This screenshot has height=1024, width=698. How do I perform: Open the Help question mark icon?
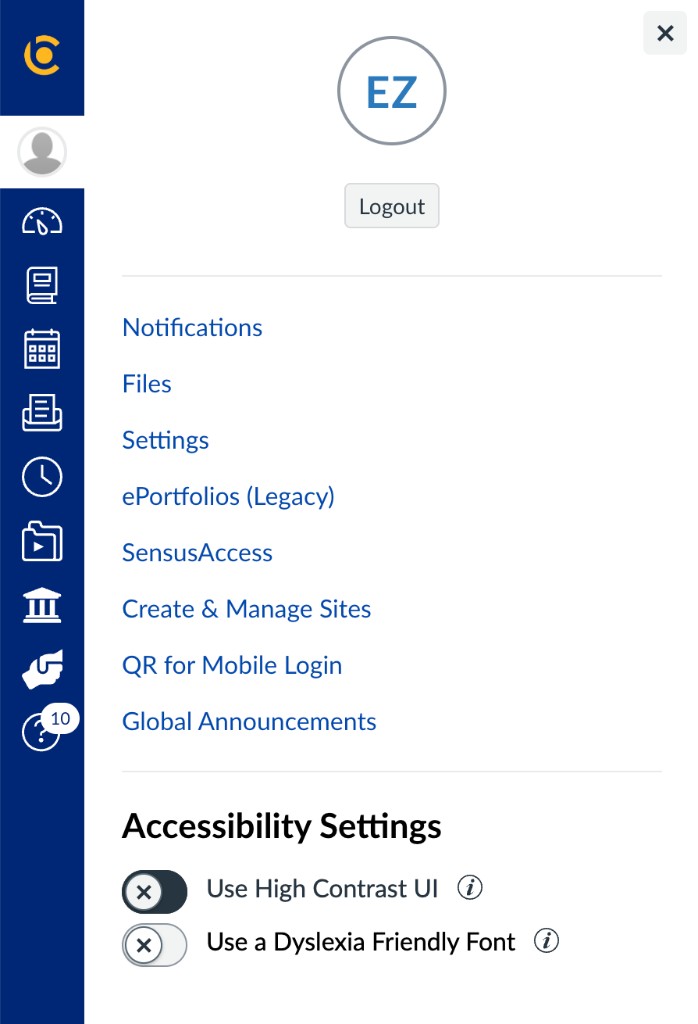click(x=40, y=733)
